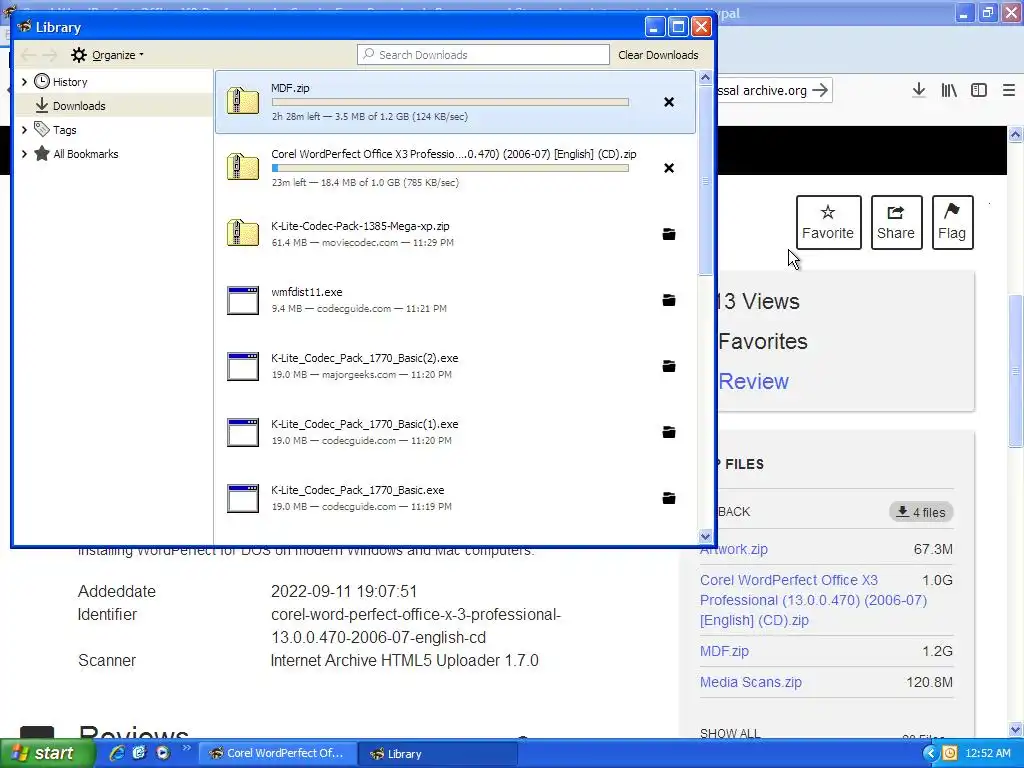Cancel the Corel WordPerfect Office X3 zip download

pyautogui.click(x=669, y=168)
